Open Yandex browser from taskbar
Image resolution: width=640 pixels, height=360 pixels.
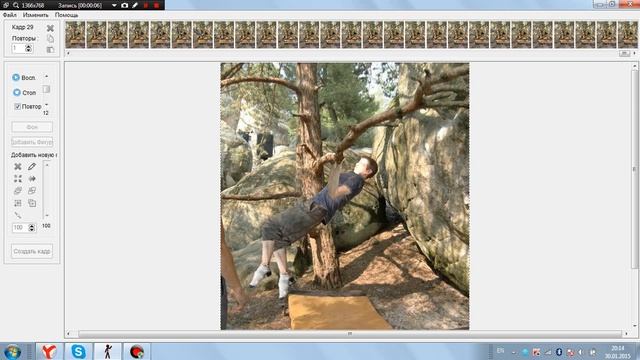pyautogui.click(x=49, y=351)
